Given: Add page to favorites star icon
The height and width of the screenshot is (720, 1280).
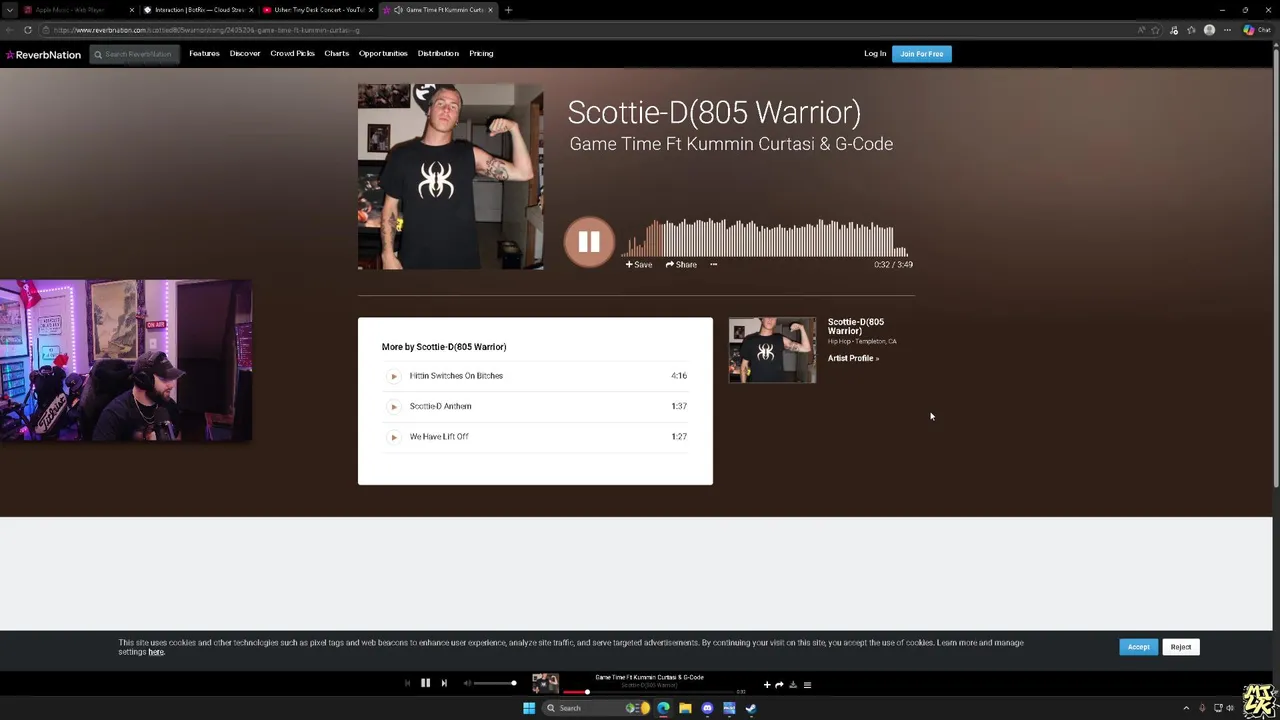Looking at the screenshot, I should (1155, 30).
